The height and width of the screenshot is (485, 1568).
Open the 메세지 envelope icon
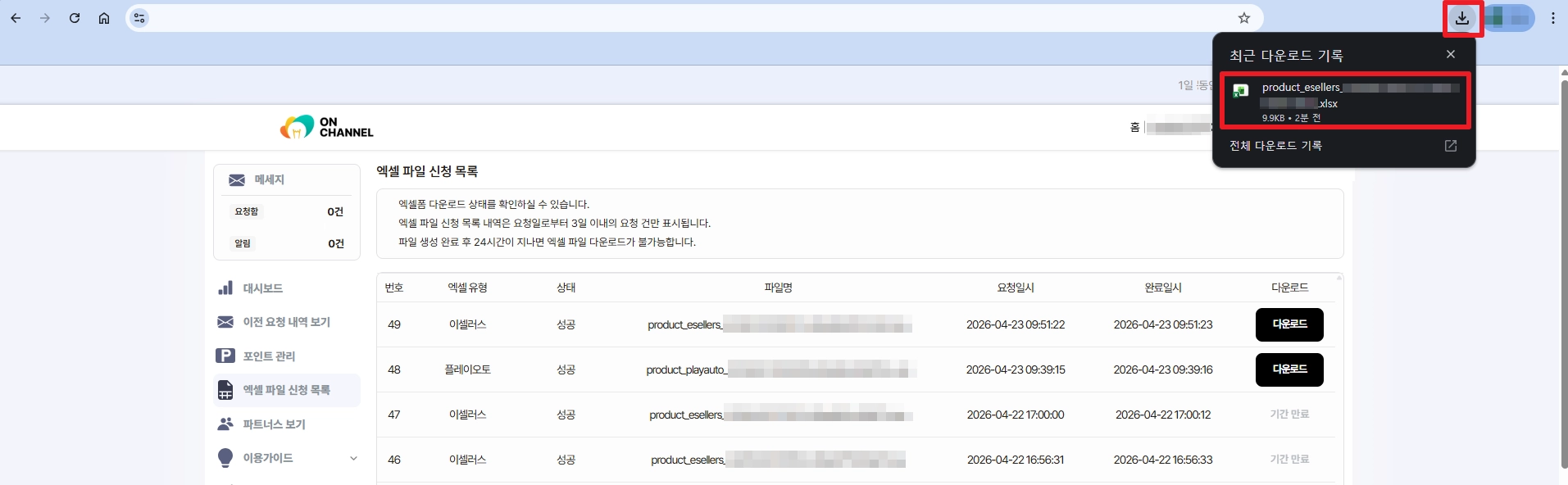click(237, 180)
